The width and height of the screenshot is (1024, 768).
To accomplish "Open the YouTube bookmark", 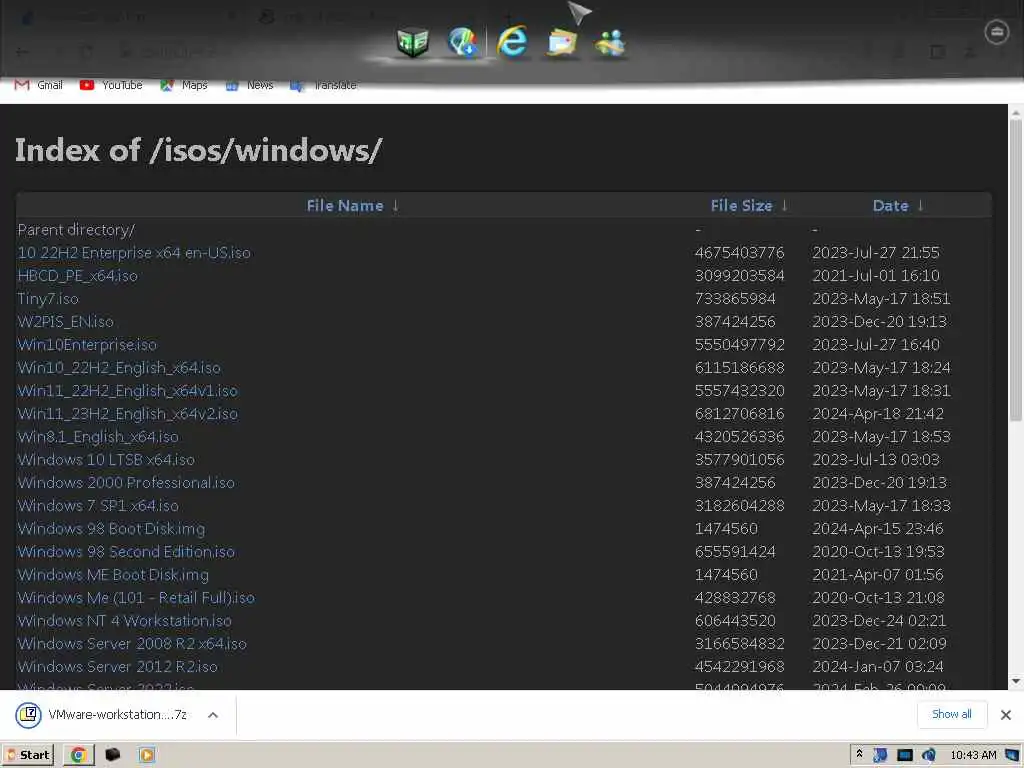I will click(x=111, y=85).
